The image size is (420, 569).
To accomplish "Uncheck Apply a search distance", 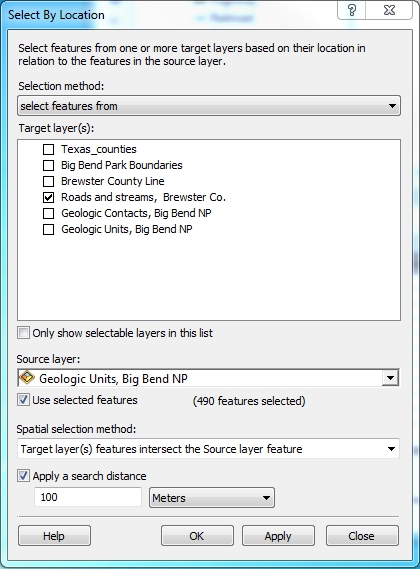I will 24,476.
